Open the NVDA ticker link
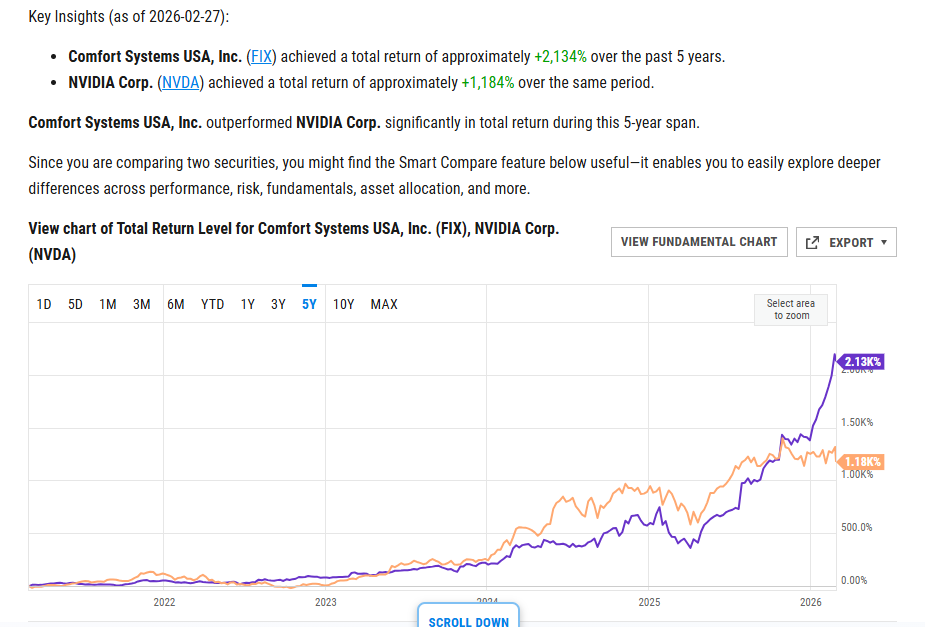Viewport: 925px width, 627px height. pyautogui.click(x=180, y=83)
